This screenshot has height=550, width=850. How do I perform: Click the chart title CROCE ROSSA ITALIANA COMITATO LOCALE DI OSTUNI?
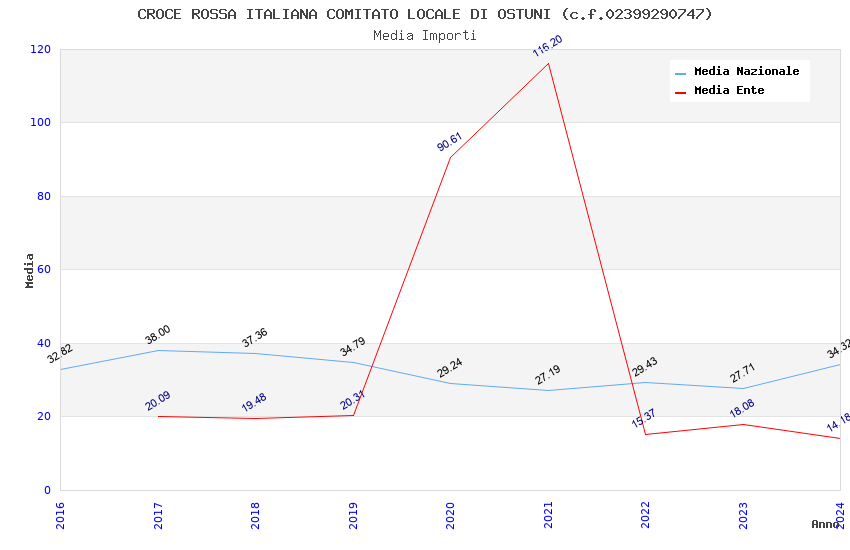tap(424, 14)
